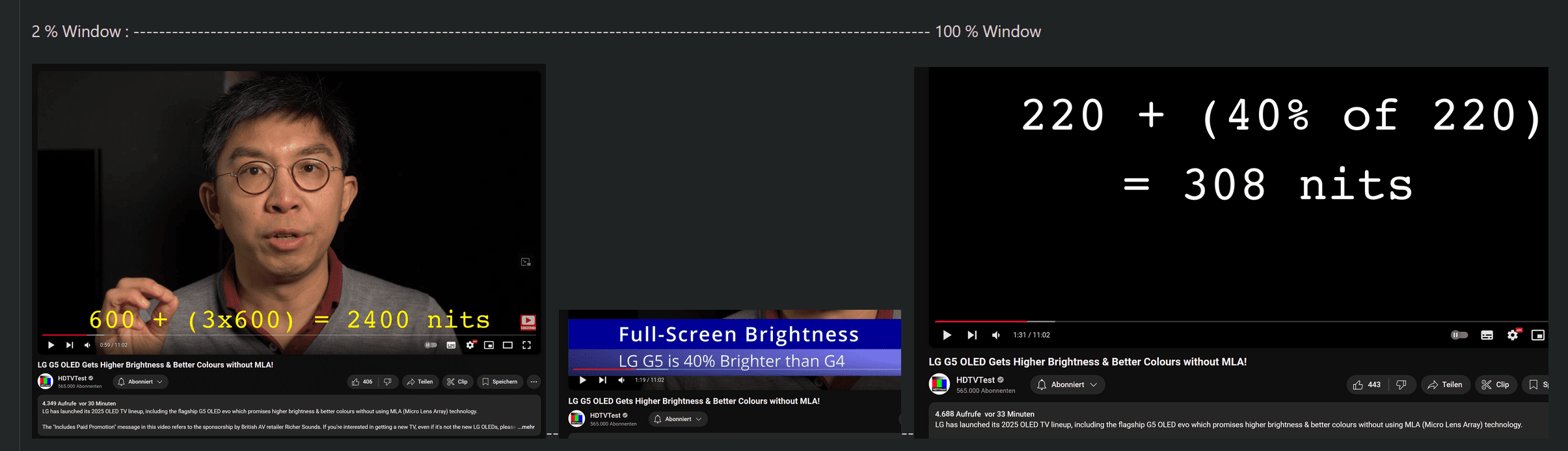Skip to next video in 1:31 player
Screen dimensions: 1568x451
[972, 335]
